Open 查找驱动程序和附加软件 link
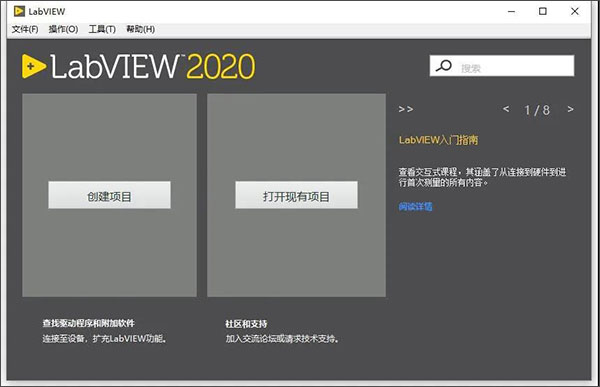This screenshot has height=387, width=600. coord(88,323)
